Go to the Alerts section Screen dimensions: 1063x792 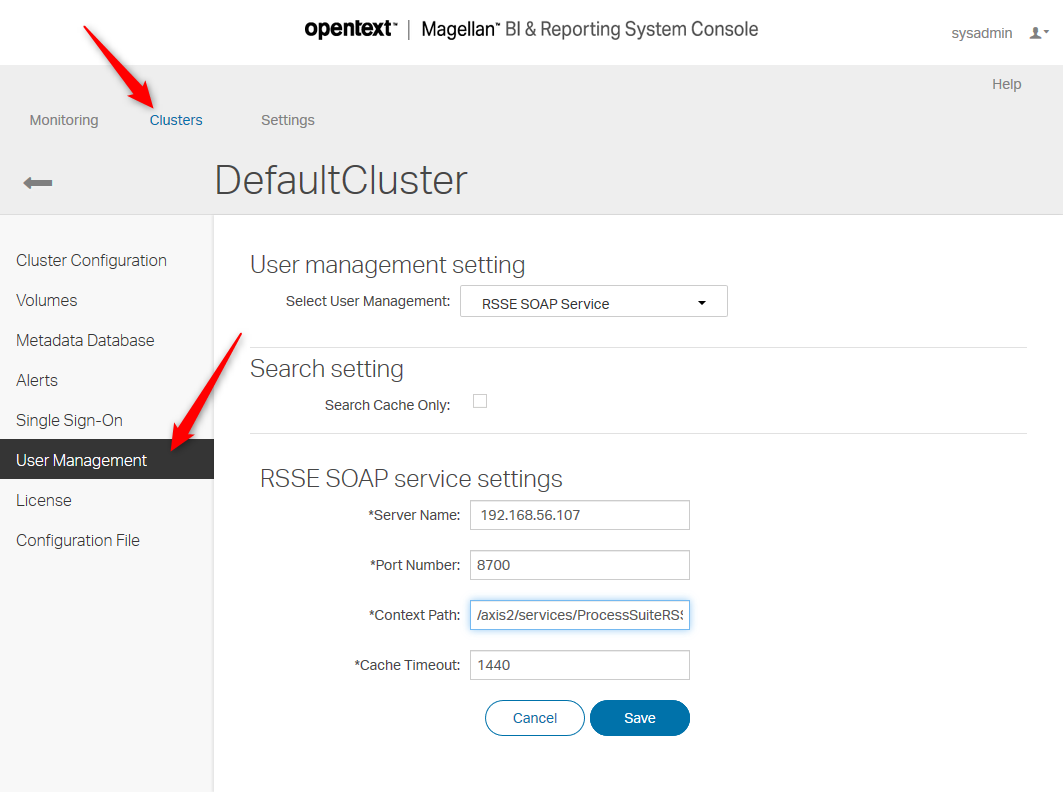tap(37, 380)
